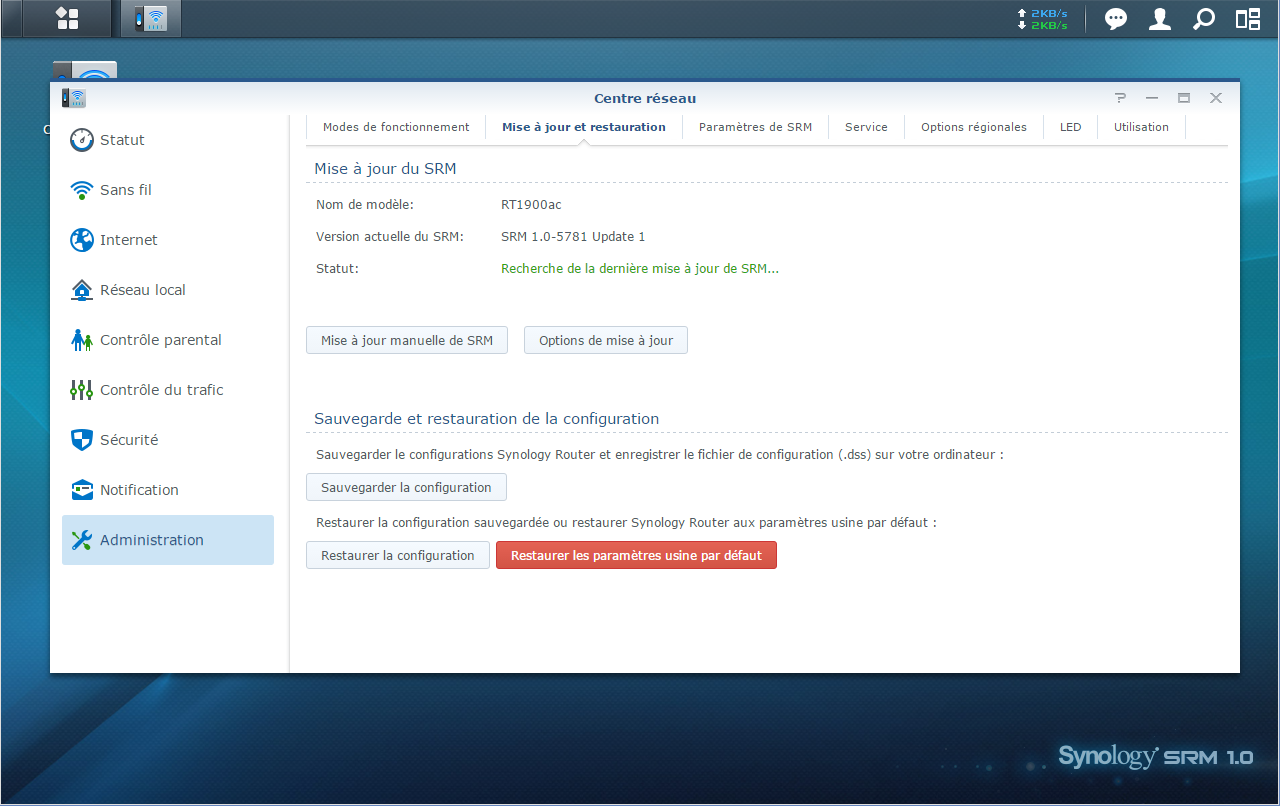This screenshot has height=806, width=1280.
Task: Select Notification label in sidebar
Action: pyautogui.click(x=139, y=490)
